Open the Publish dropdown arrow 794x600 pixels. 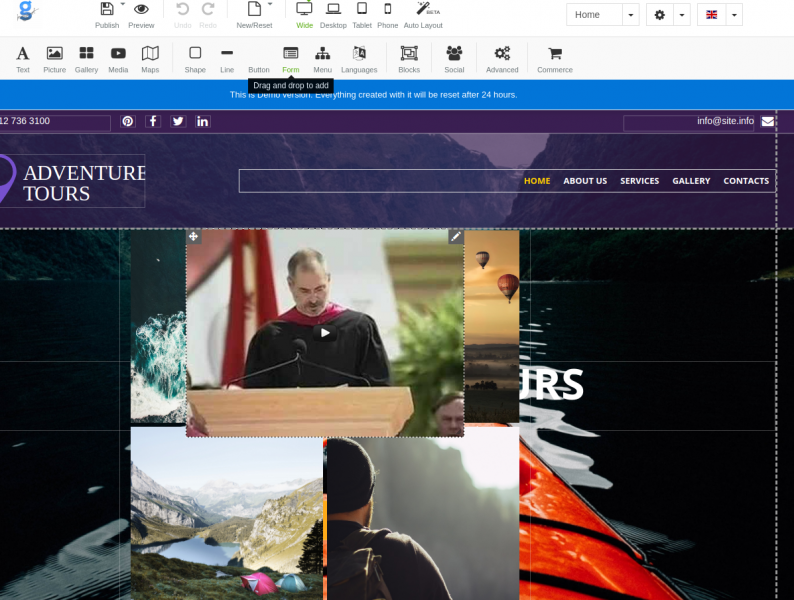coord(123,4)
